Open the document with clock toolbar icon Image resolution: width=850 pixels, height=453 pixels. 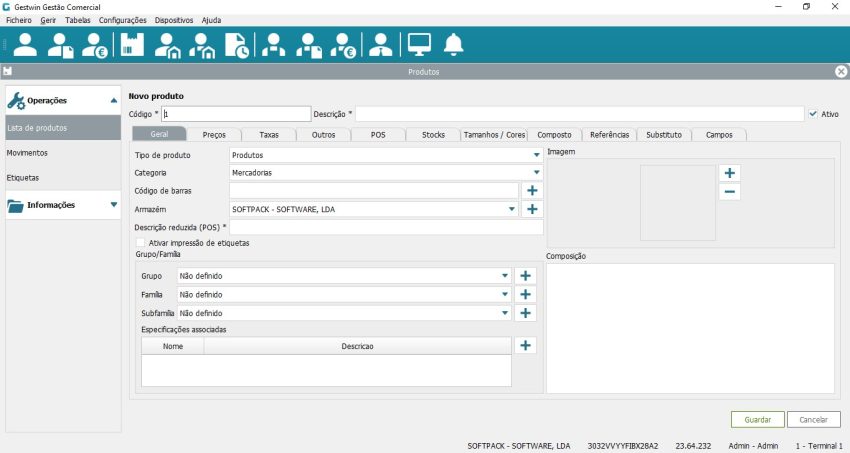point(237,45)
